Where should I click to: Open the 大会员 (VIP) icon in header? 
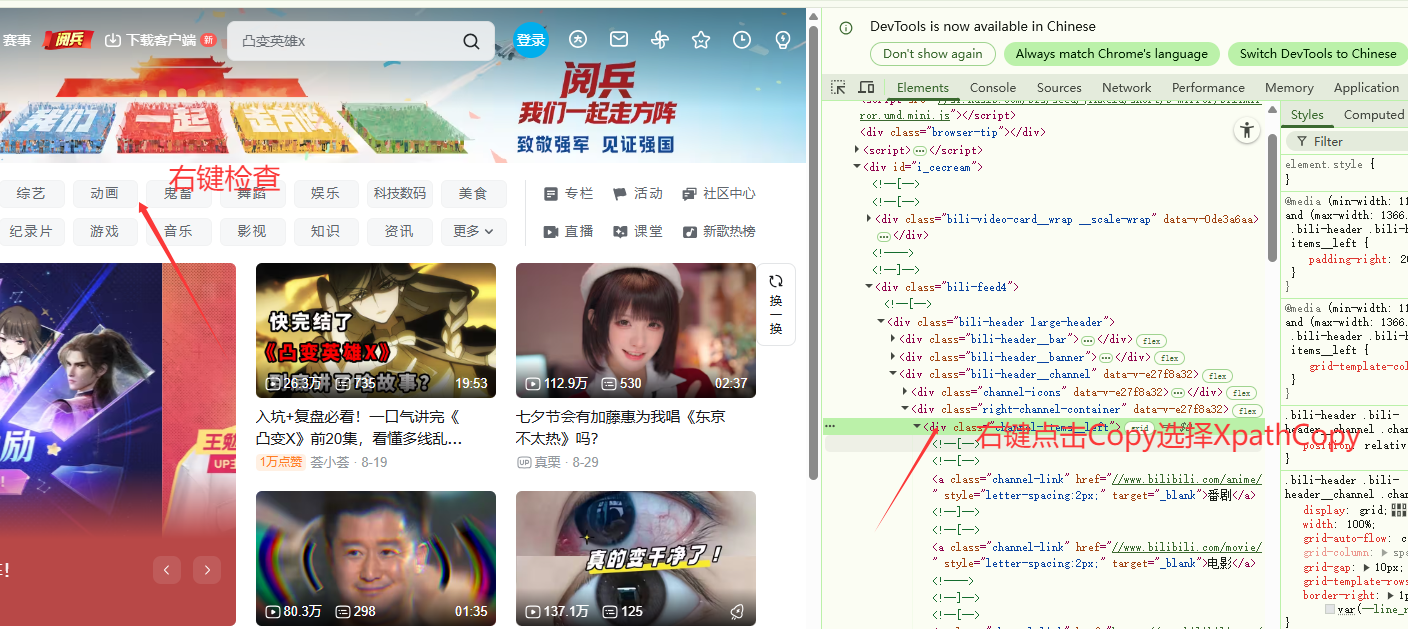pyautogui.click(x=578, y=40)
